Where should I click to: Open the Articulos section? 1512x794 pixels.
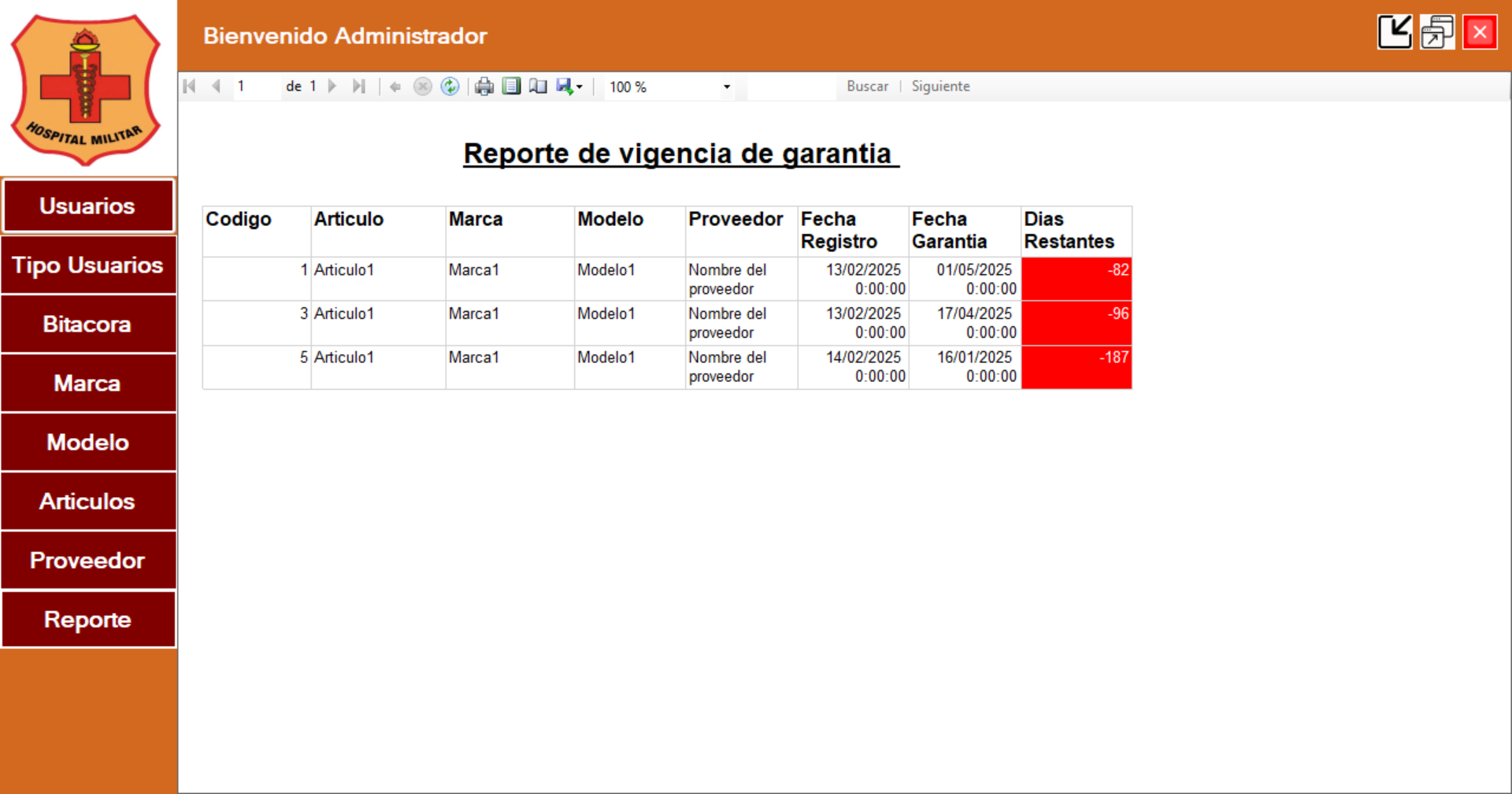tap(88, 501)
